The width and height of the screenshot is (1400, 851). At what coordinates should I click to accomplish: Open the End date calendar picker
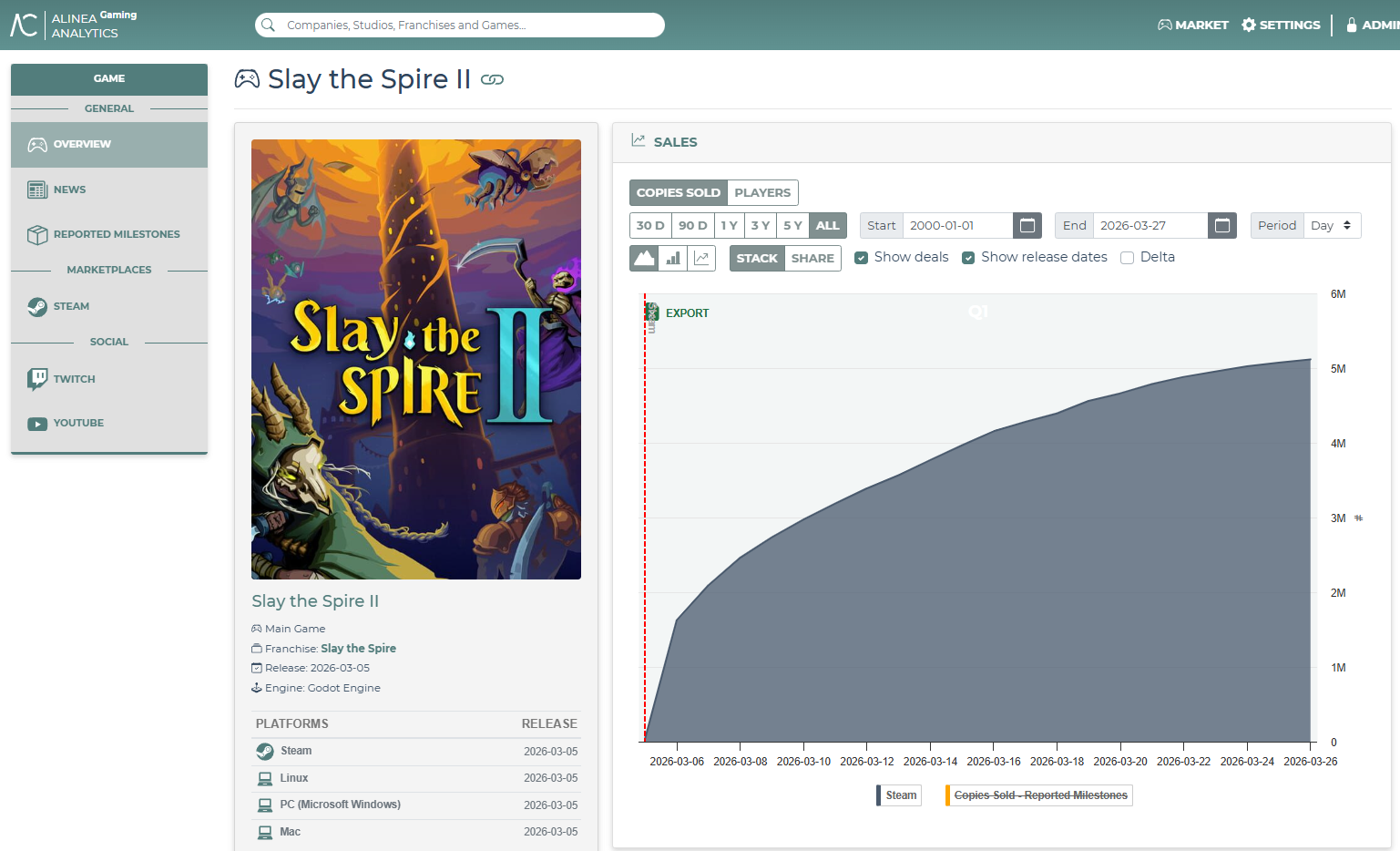[x=1222, y=225]
